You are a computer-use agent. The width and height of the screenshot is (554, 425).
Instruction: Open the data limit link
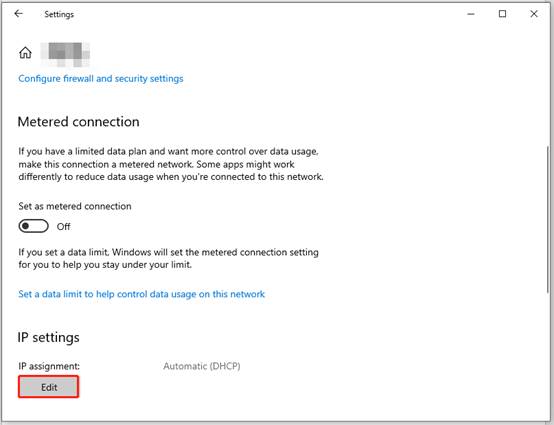pos(141,294)
